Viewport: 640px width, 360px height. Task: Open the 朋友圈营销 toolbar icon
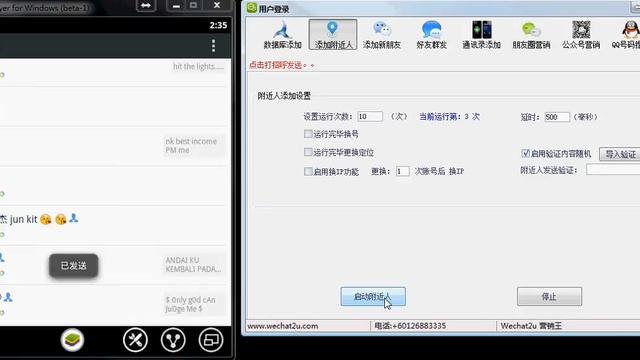[x=531, y=35]
